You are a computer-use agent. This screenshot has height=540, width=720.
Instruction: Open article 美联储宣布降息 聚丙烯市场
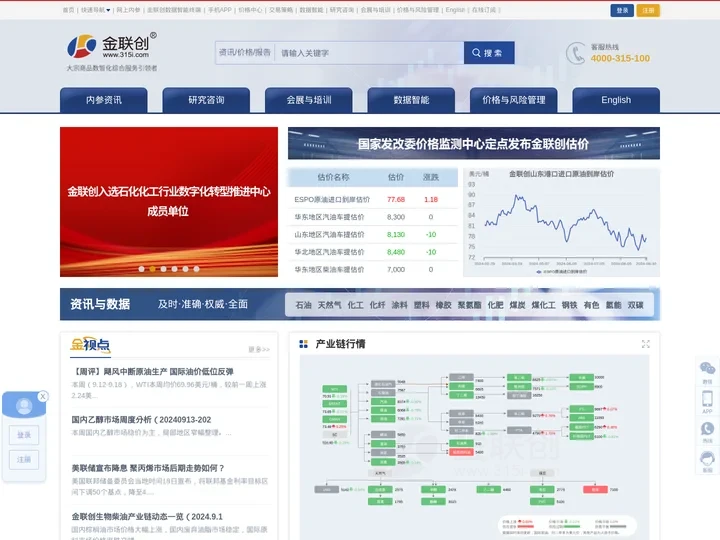148,468
